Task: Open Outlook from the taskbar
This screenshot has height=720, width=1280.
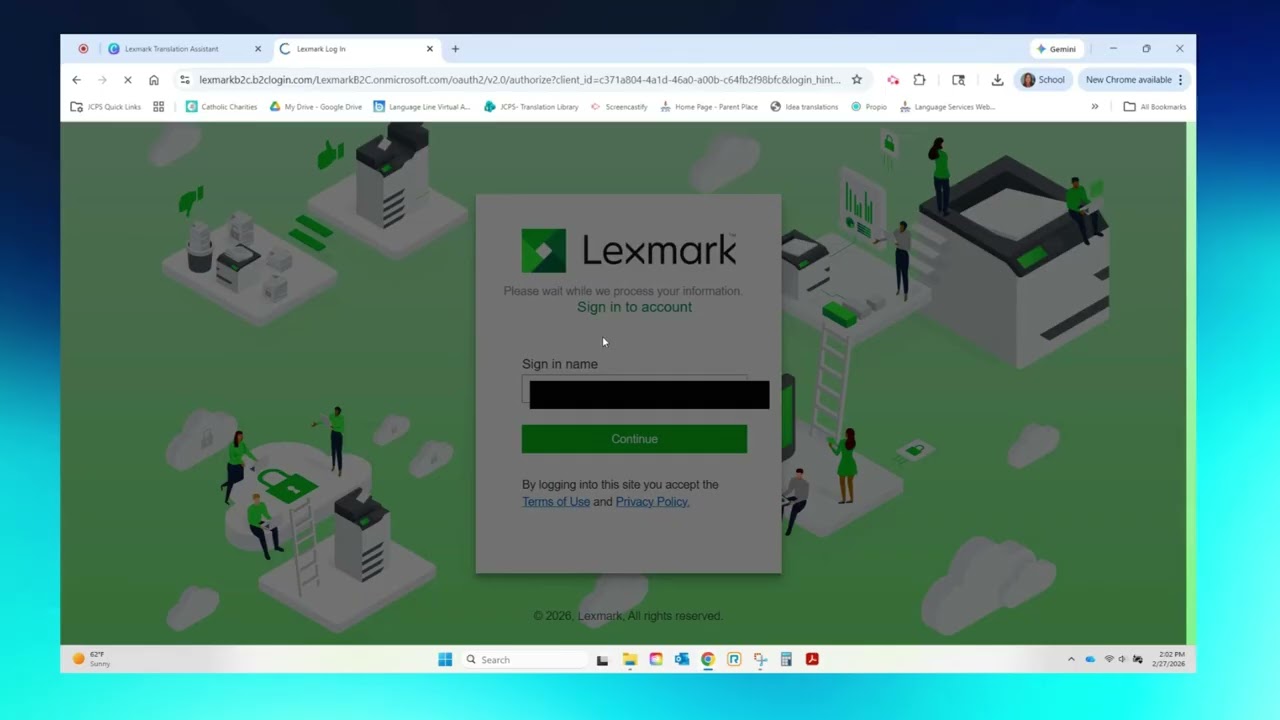Action: click(682, 660)
